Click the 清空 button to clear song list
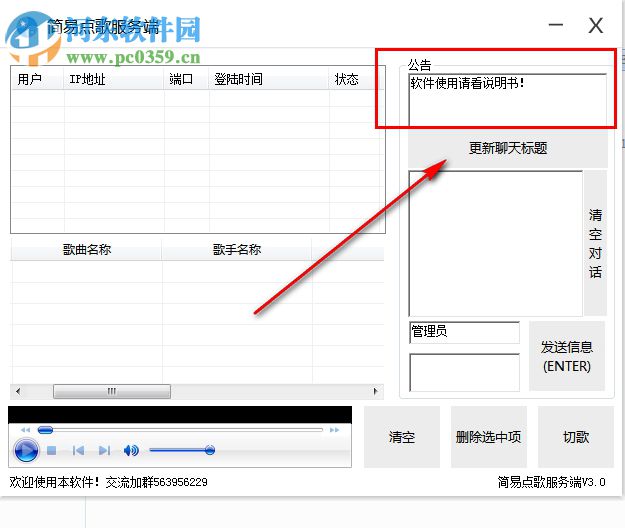Image resolution: width=625 pixels, height=528 pixels. click(x=402, y=437)
